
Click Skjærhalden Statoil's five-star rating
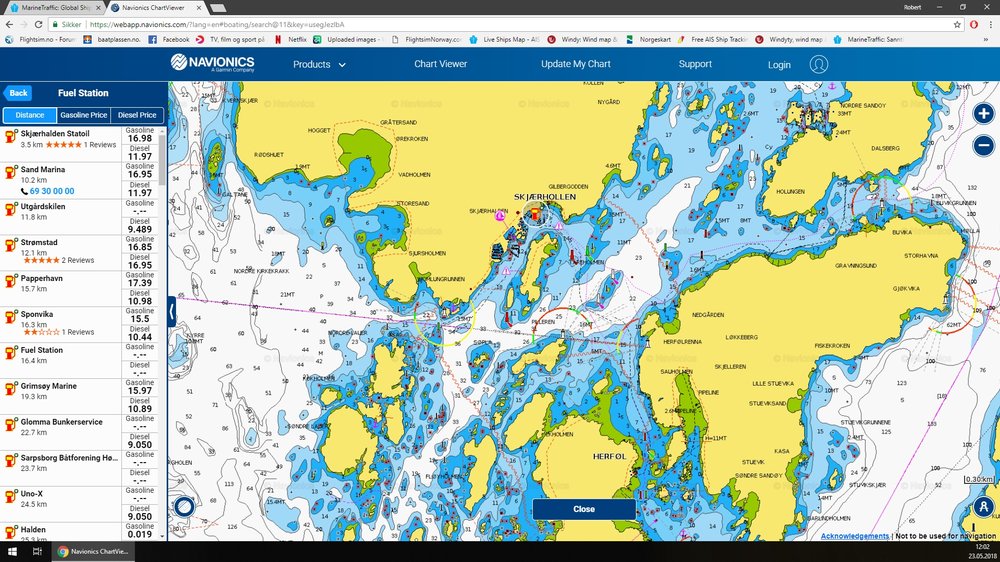coord(63,145)
